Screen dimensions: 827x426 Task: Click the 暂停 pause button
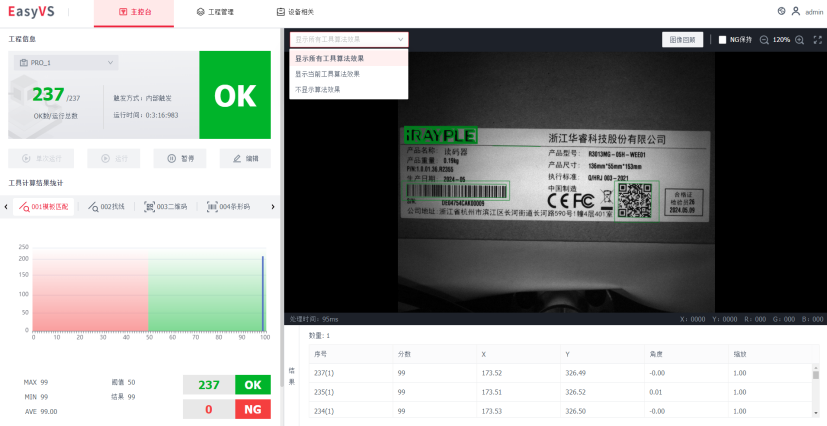180,158
